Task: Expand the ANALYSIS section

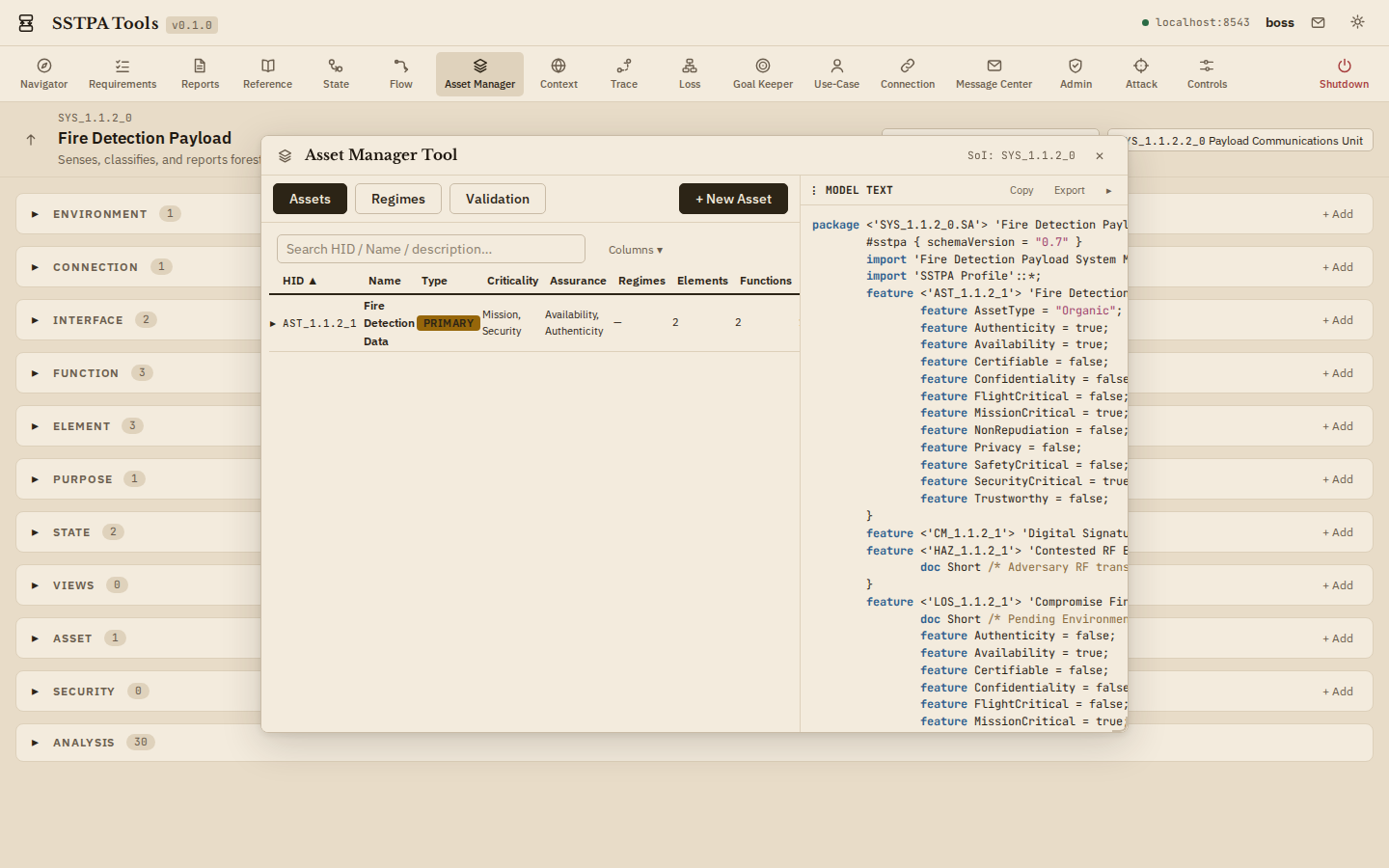Action: [x=35, y=743]
